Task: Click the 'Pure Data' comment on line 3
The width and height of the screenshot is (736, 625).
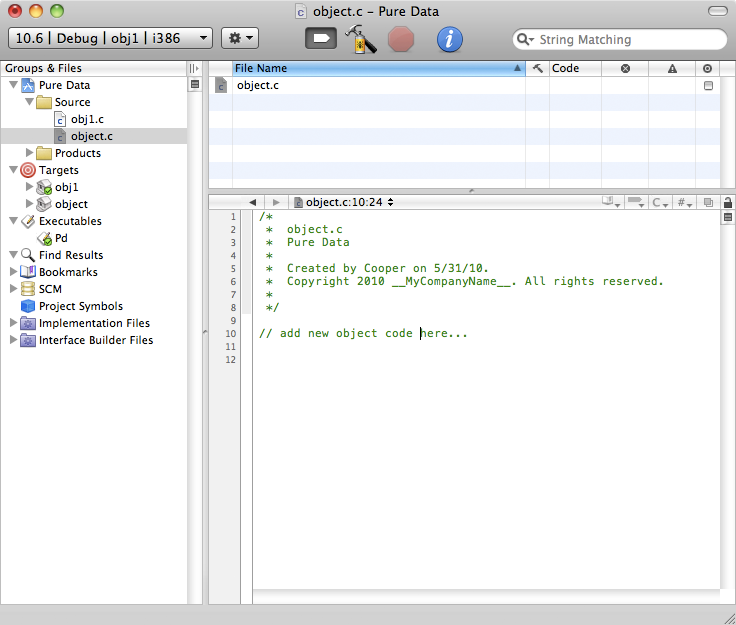Action: tap(318, 242)
